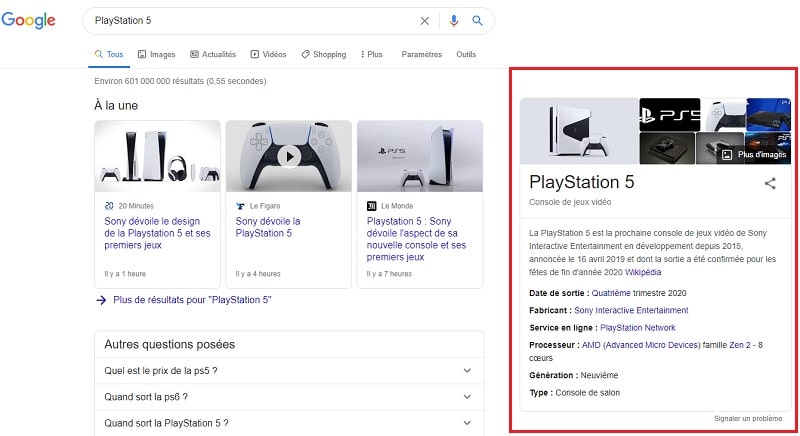
Task: Click the PlayStation Network link
Action: pyautogui.click(x=638, y=328)
